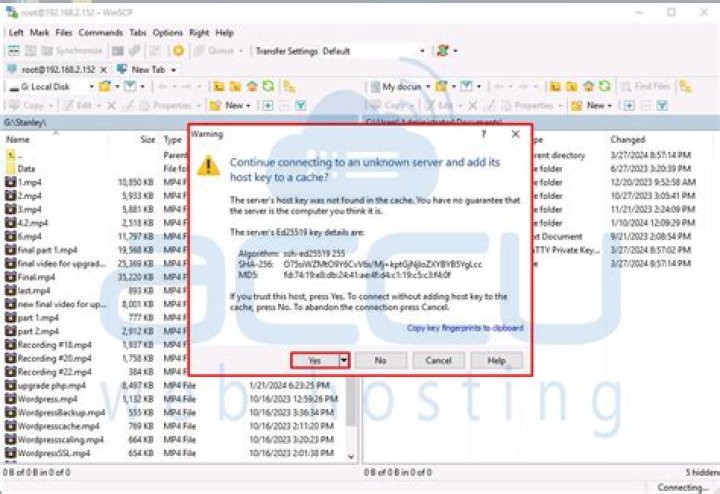Screen dimensions: 720x494
Task: Open directory icon in the right panel toolbar
Action: [x=442, y=86]
